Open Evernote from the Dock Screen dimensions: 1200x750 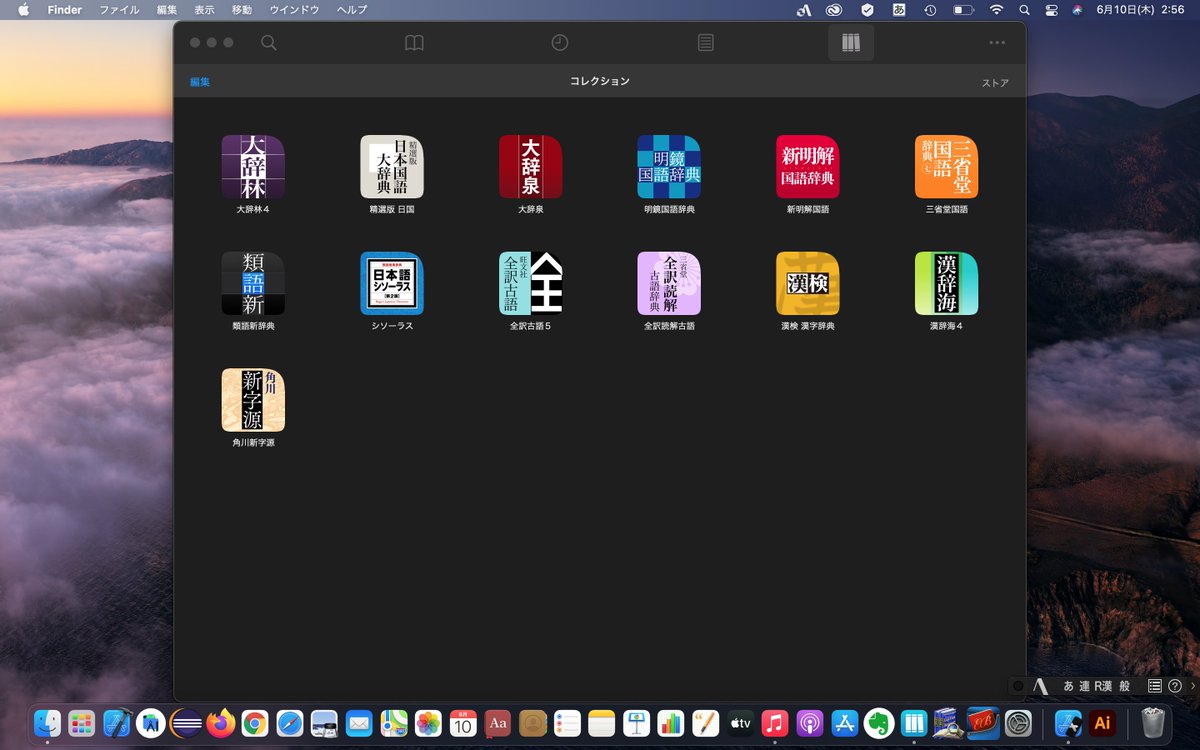879,722
